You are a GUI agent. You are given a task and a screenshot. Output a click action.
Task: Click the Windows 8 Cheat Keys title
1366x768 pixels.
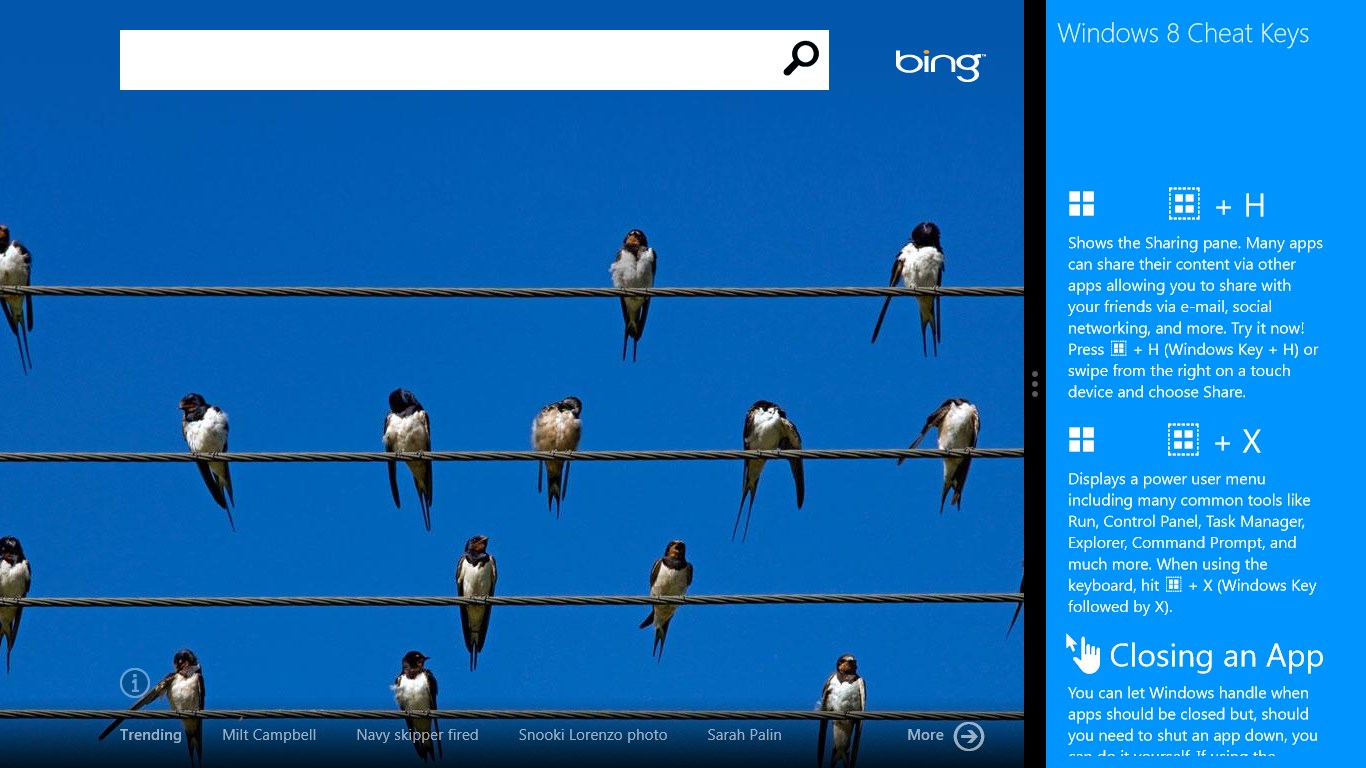(x=1183, y=33)
